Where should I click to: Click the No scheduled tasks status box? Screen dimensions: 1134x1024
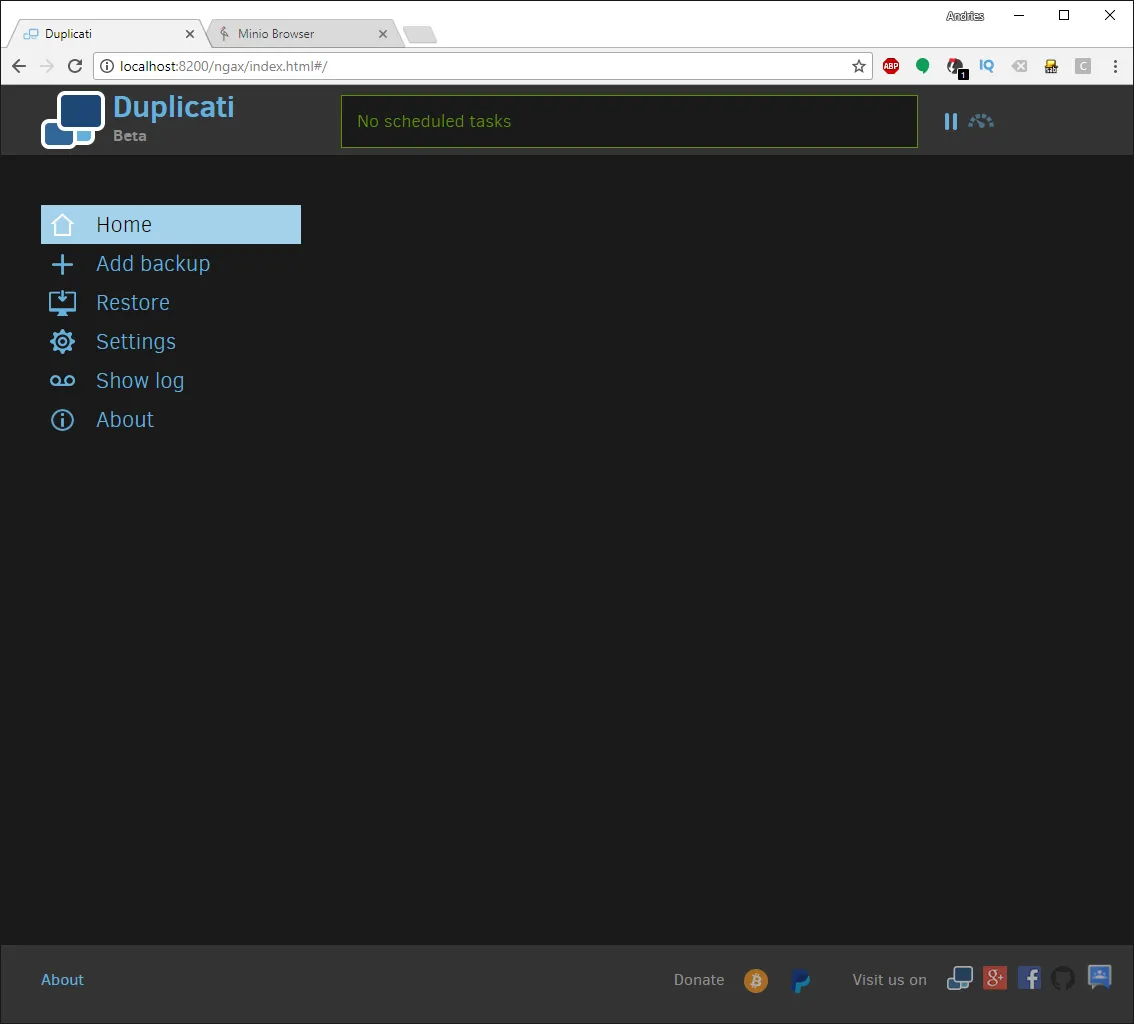629,121
